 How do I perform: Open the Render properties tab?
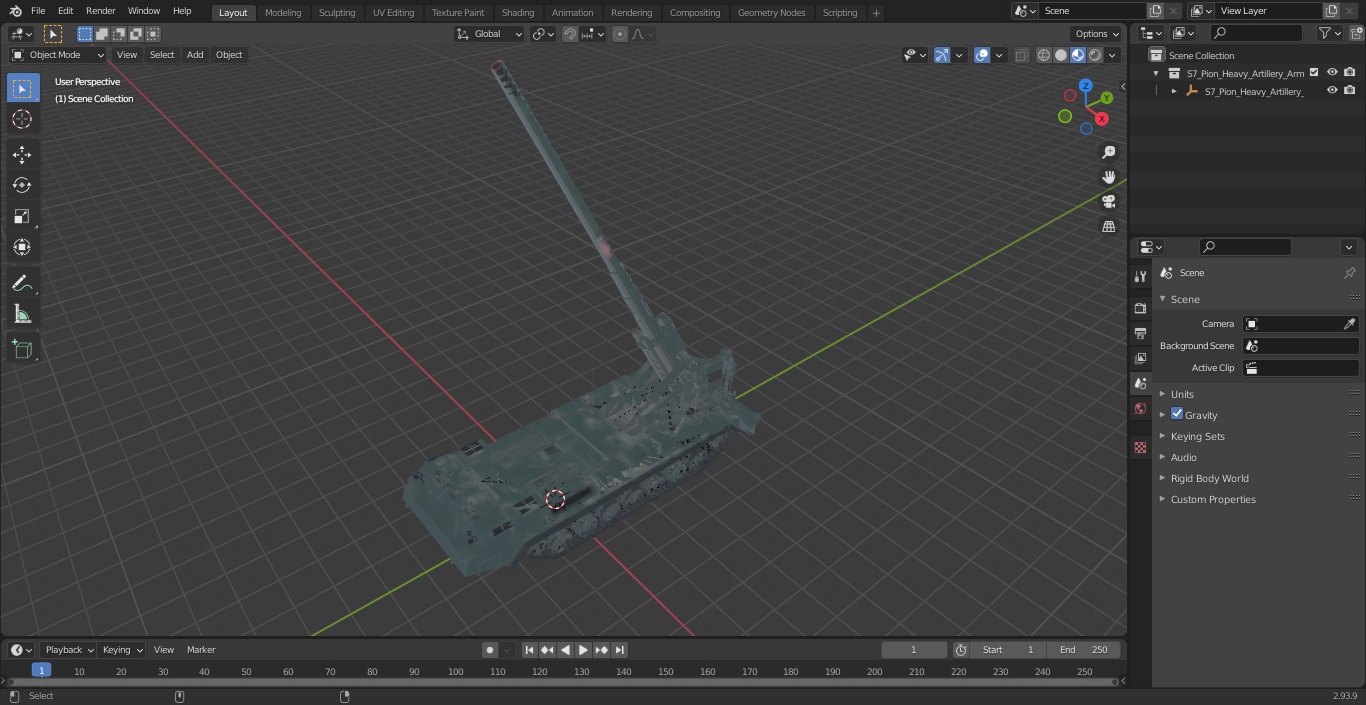tap(1140, 308)
